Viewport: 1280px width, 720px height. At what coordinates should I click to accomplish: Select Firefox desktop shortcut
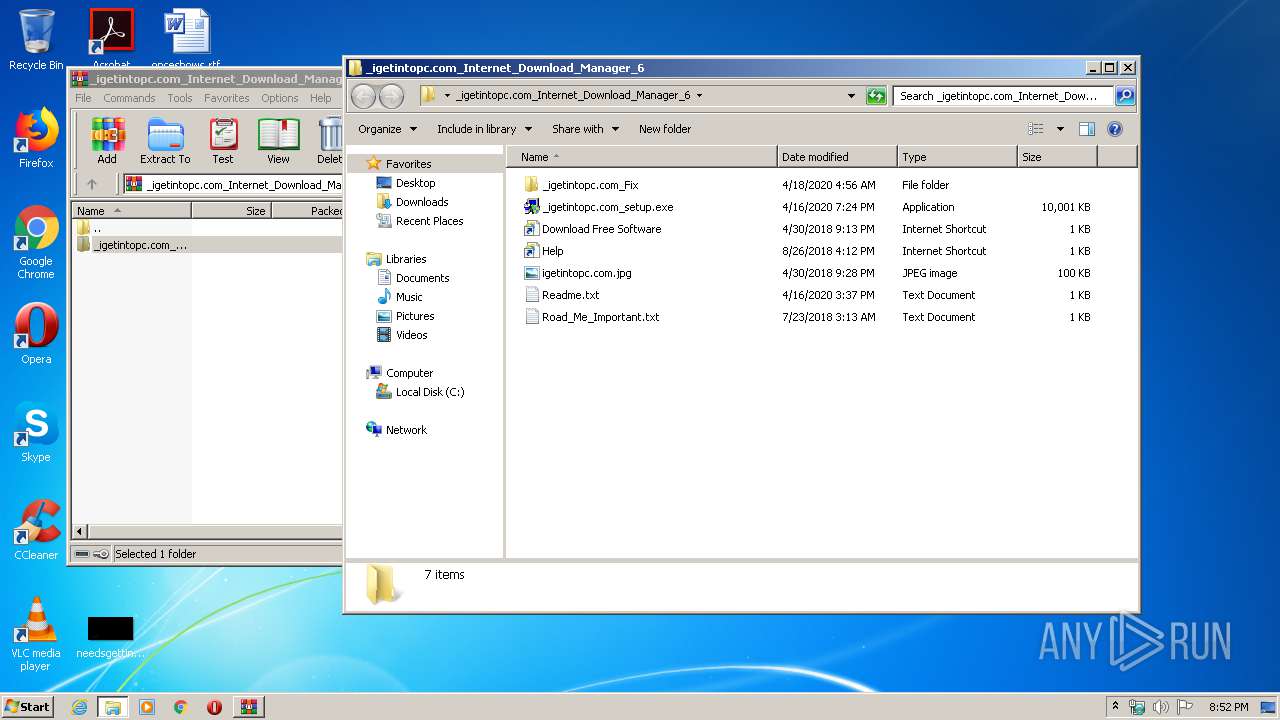point(36,138)
